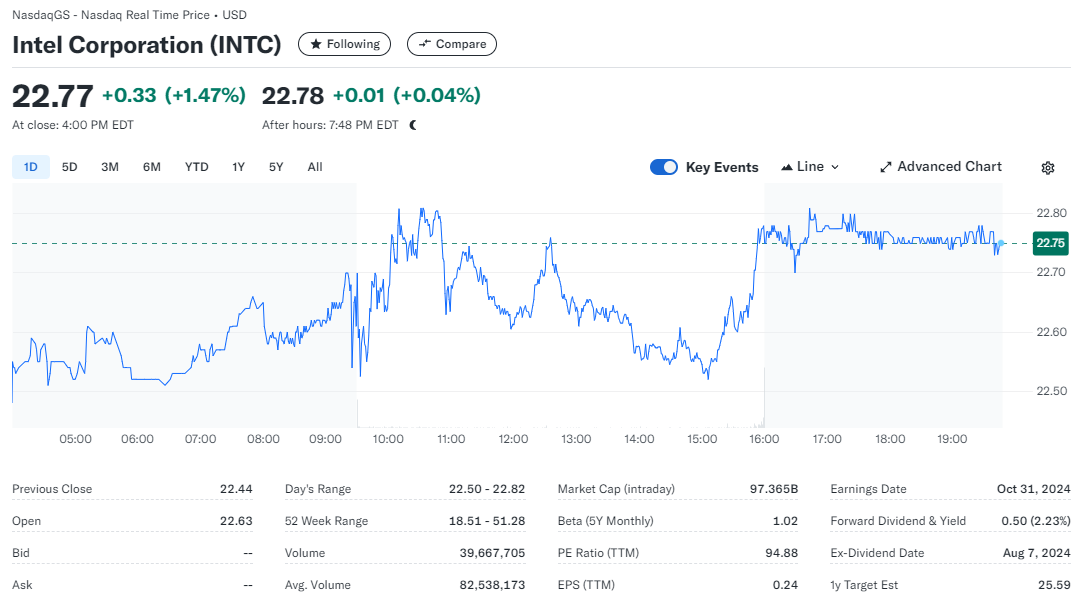Click the Ask label
Viewport: 1087px width, 606px height.
(x=22, y=585)
